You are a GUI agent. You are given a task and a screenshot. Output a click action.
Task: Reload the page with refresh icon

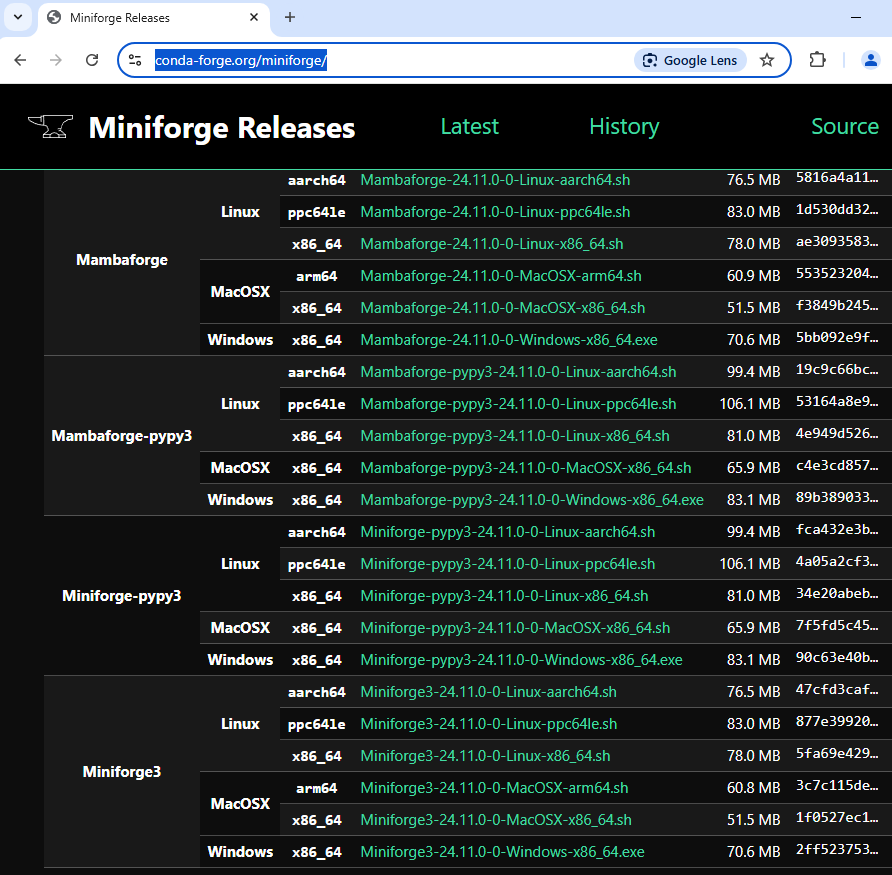[92, 60]
